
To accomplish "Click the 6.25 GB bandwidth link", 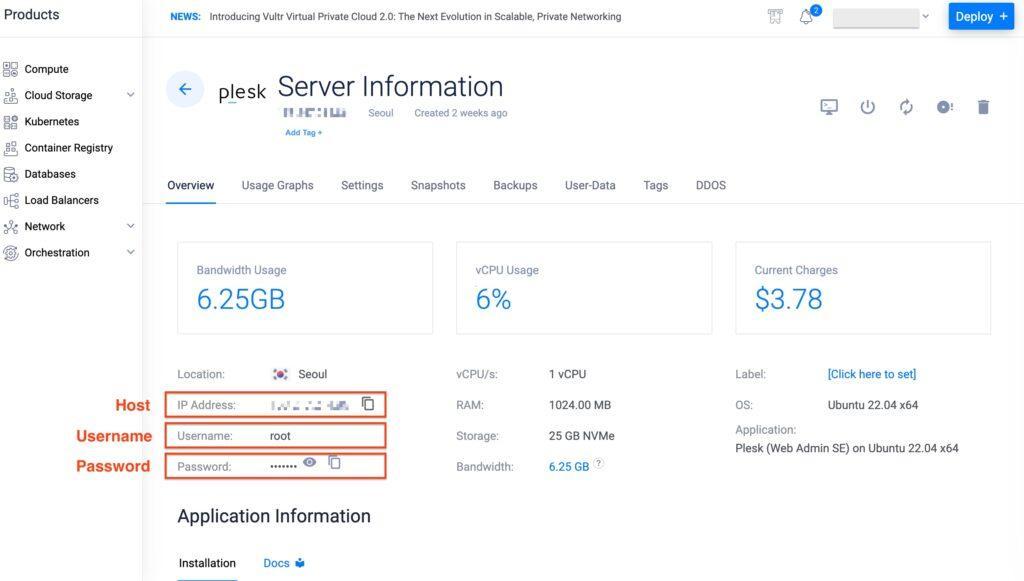I will (x=569, y=467).
